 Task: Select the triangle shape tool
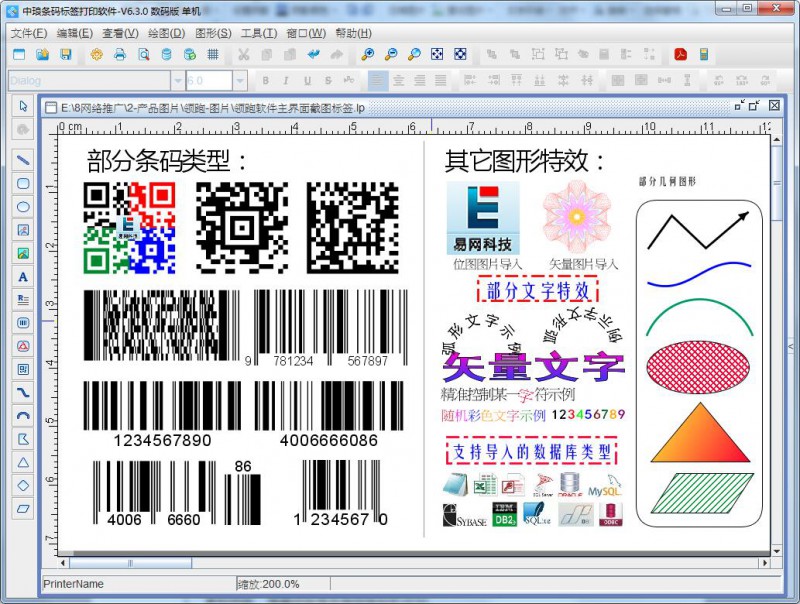tap(23, 463)
